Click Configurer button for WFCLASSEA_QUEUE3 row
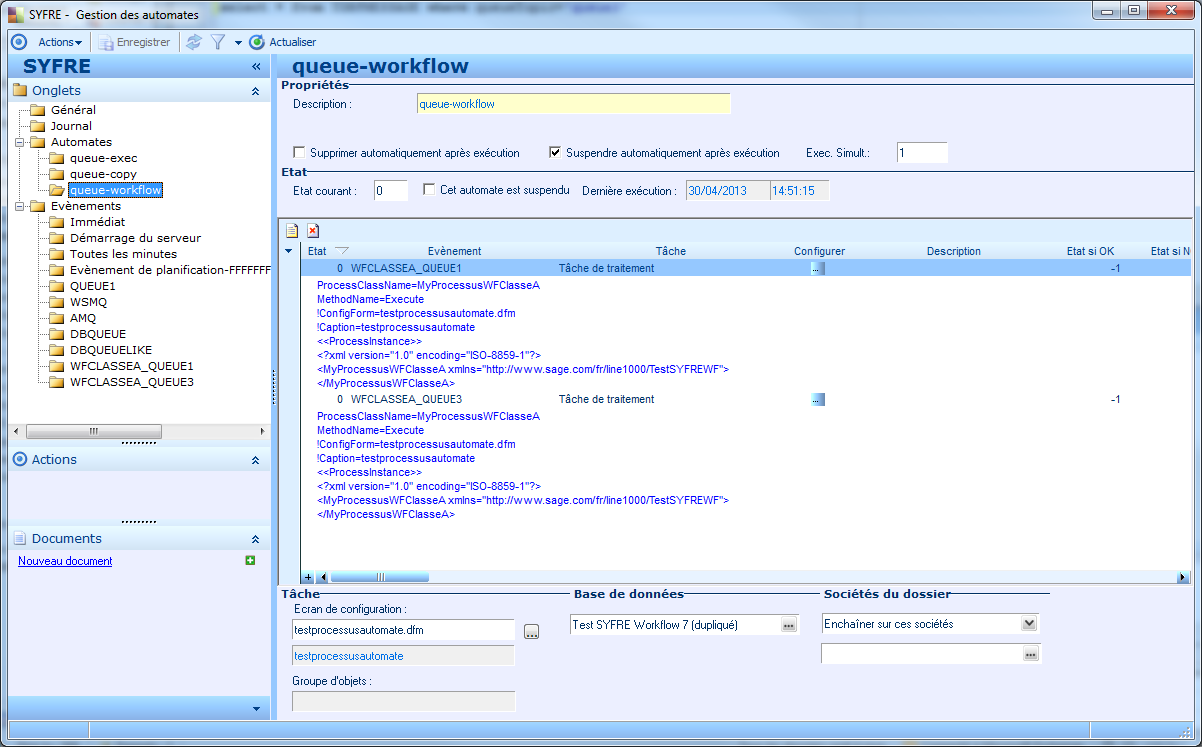Viewport: 1202px width, 747px height. pyautogui.click(x=818, y=399)
